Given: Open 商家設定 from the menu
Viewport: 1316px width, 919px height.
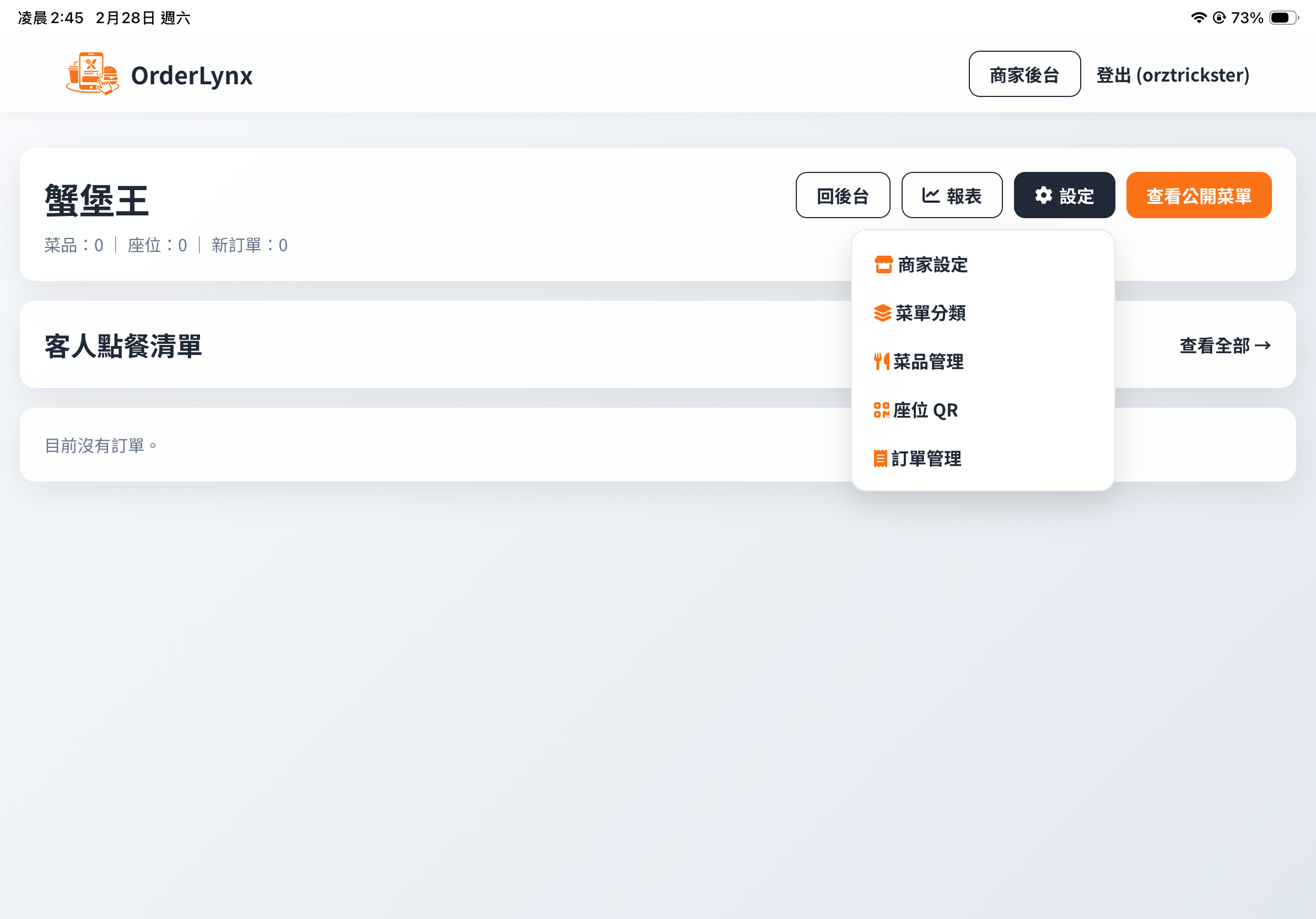Looking at the screenshot, I should pyautogui.click(x=932, y=264).
